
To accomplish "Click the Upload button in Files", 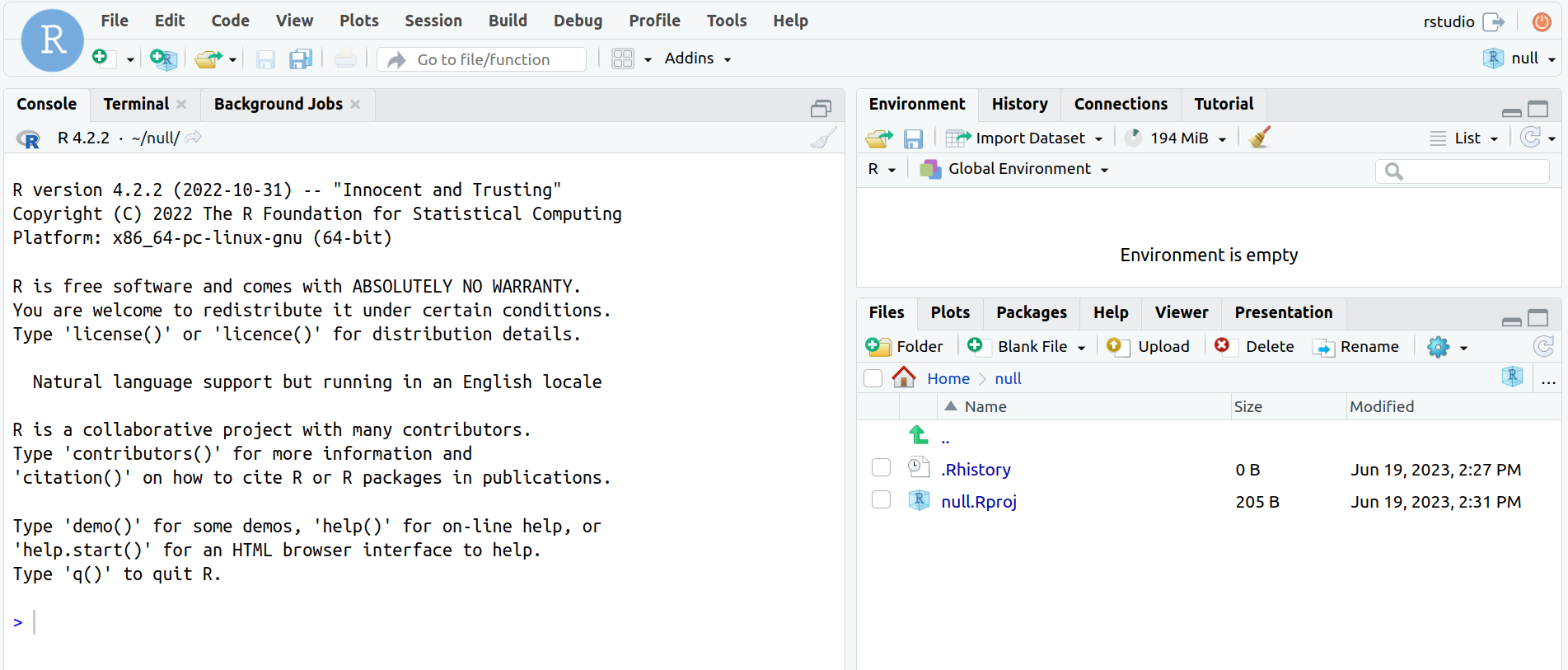I will pyautogui.click(x=1149, y=346).
